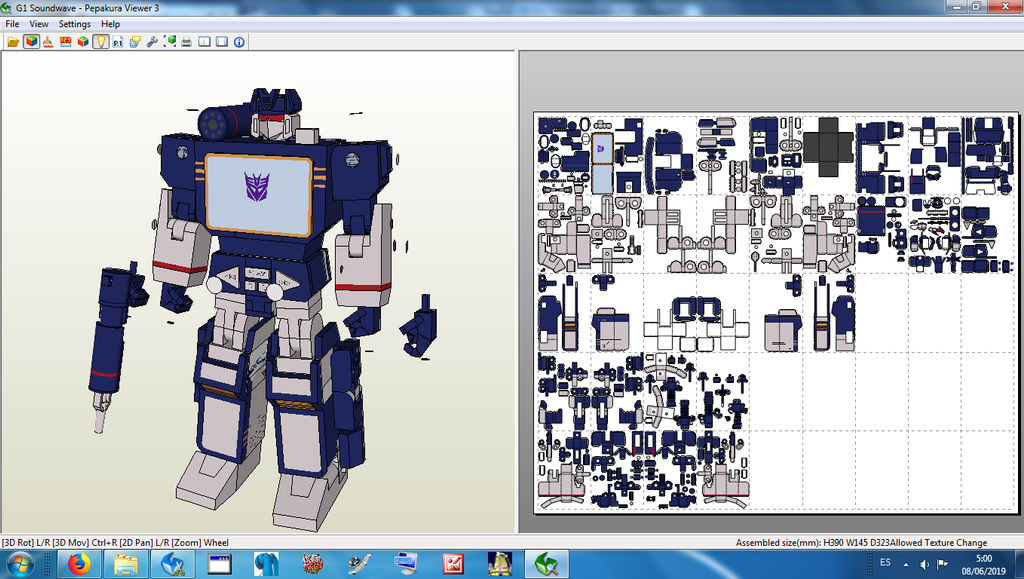Screen dimensions: 1024x579
Task: Click the printer icon in toolbar
Action: [x=187, y=42]
